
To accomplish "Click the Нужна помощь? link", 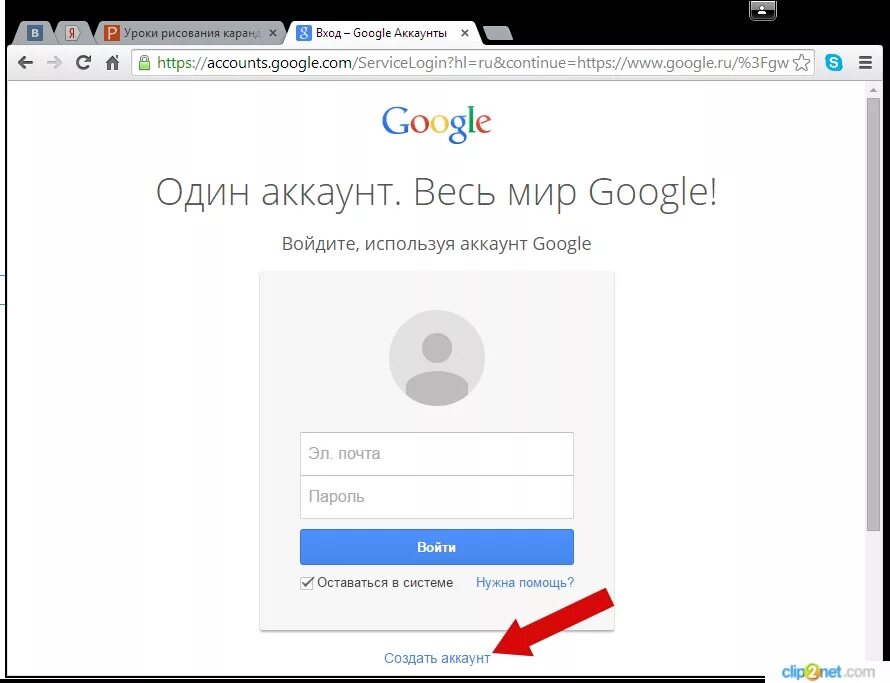I will point(524,582).
